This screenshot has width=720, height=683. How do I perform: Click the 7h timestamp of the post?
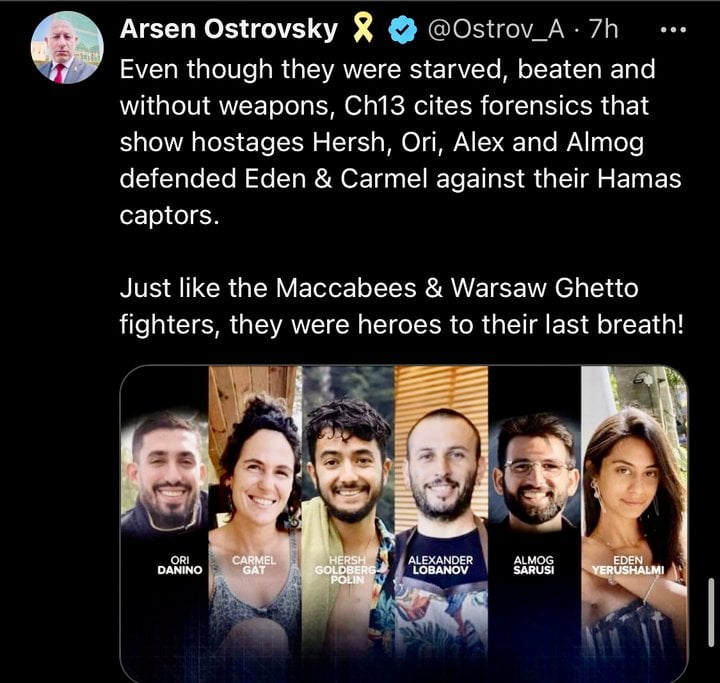pos(604,29)
